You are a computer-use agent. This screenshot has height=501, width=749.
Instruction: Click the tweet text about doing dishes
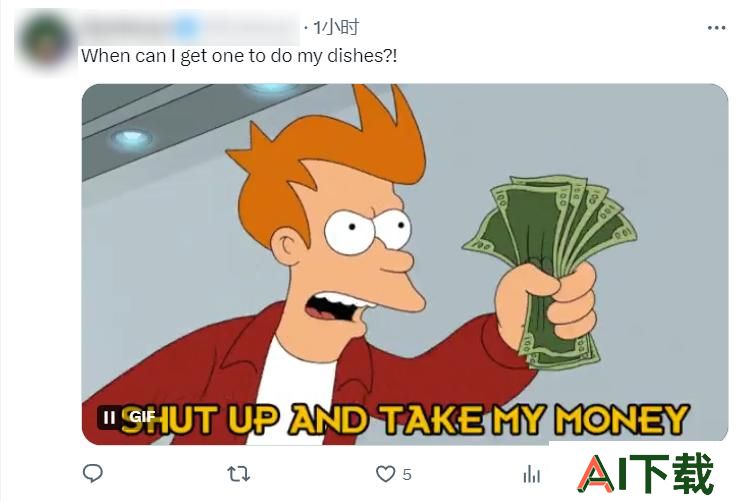point(239,56)
